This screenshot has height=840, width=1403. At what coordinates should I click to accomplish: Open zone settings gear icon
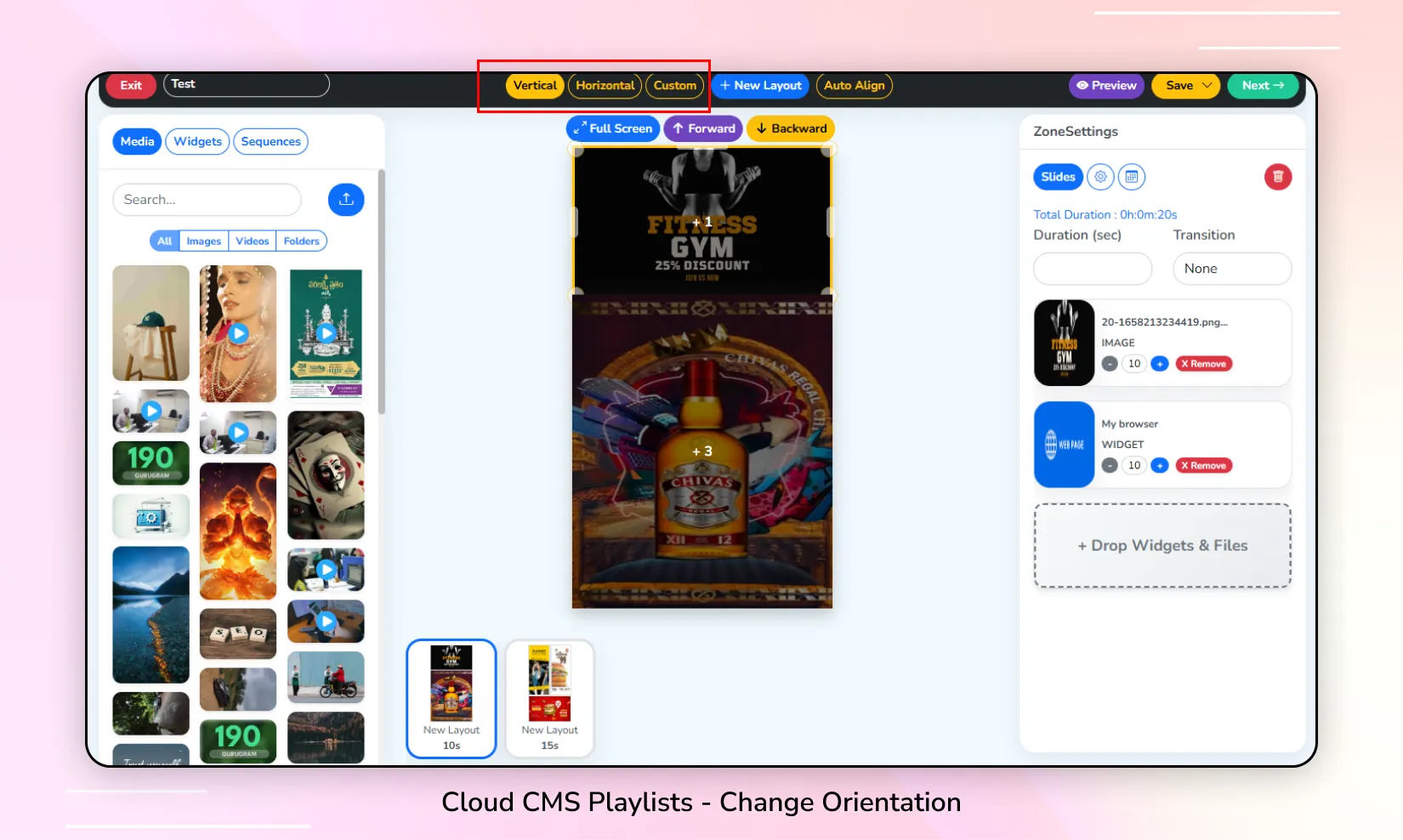point(1100,177)
